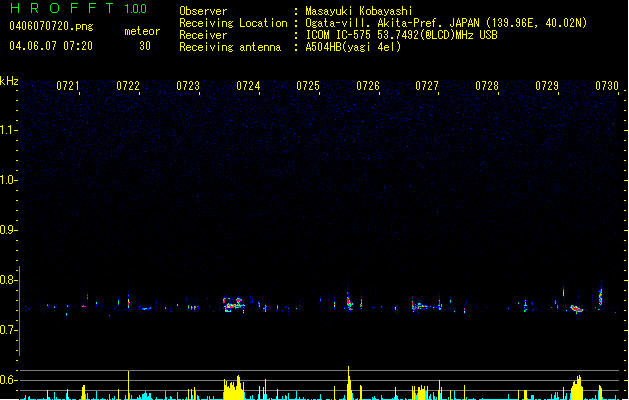
Task: Click the 0721 time marker
Action: 68,86
